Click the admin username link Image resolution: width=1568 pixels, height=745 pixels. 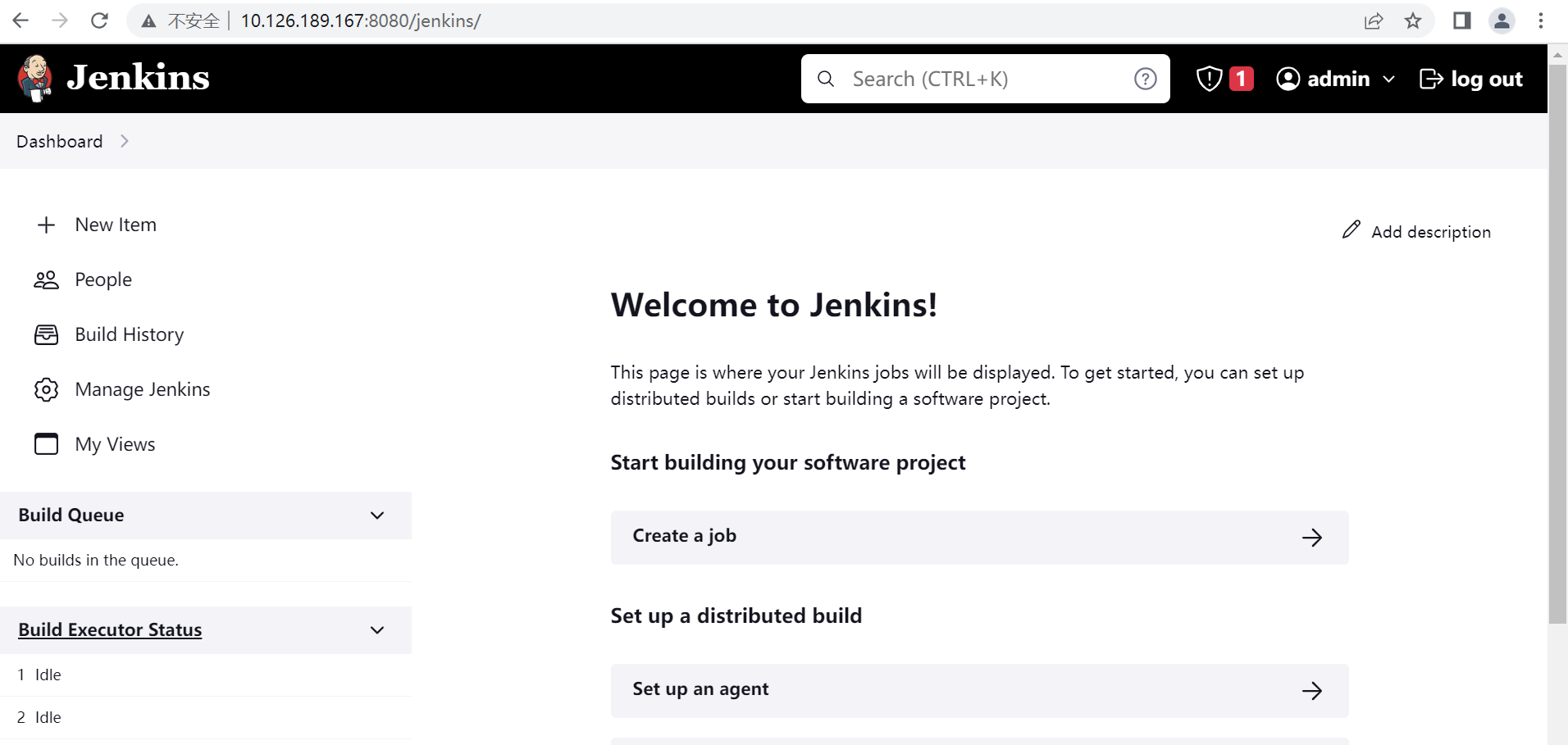coord(1338,79)
